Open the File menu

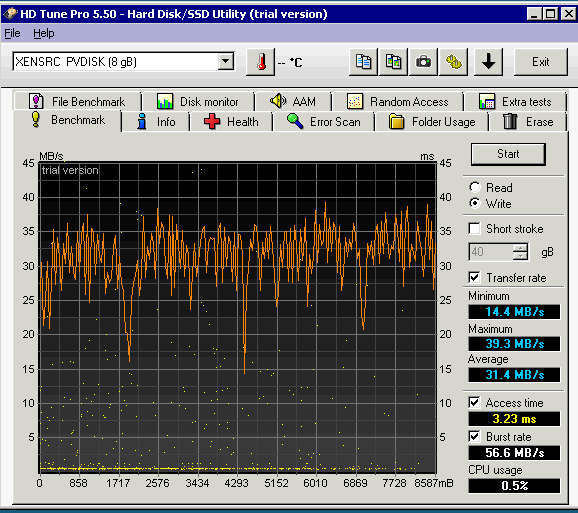[12, 34]
